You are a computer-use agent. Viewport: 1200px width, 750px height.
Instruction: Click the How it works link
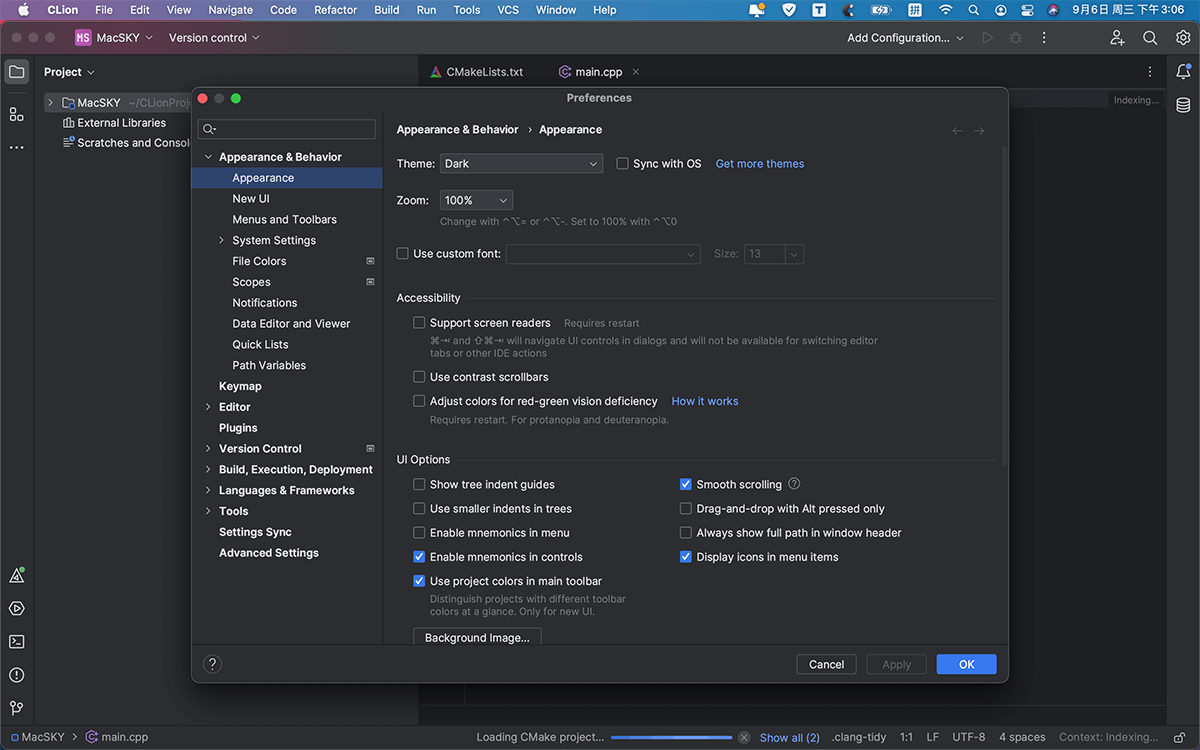point(705,401)
